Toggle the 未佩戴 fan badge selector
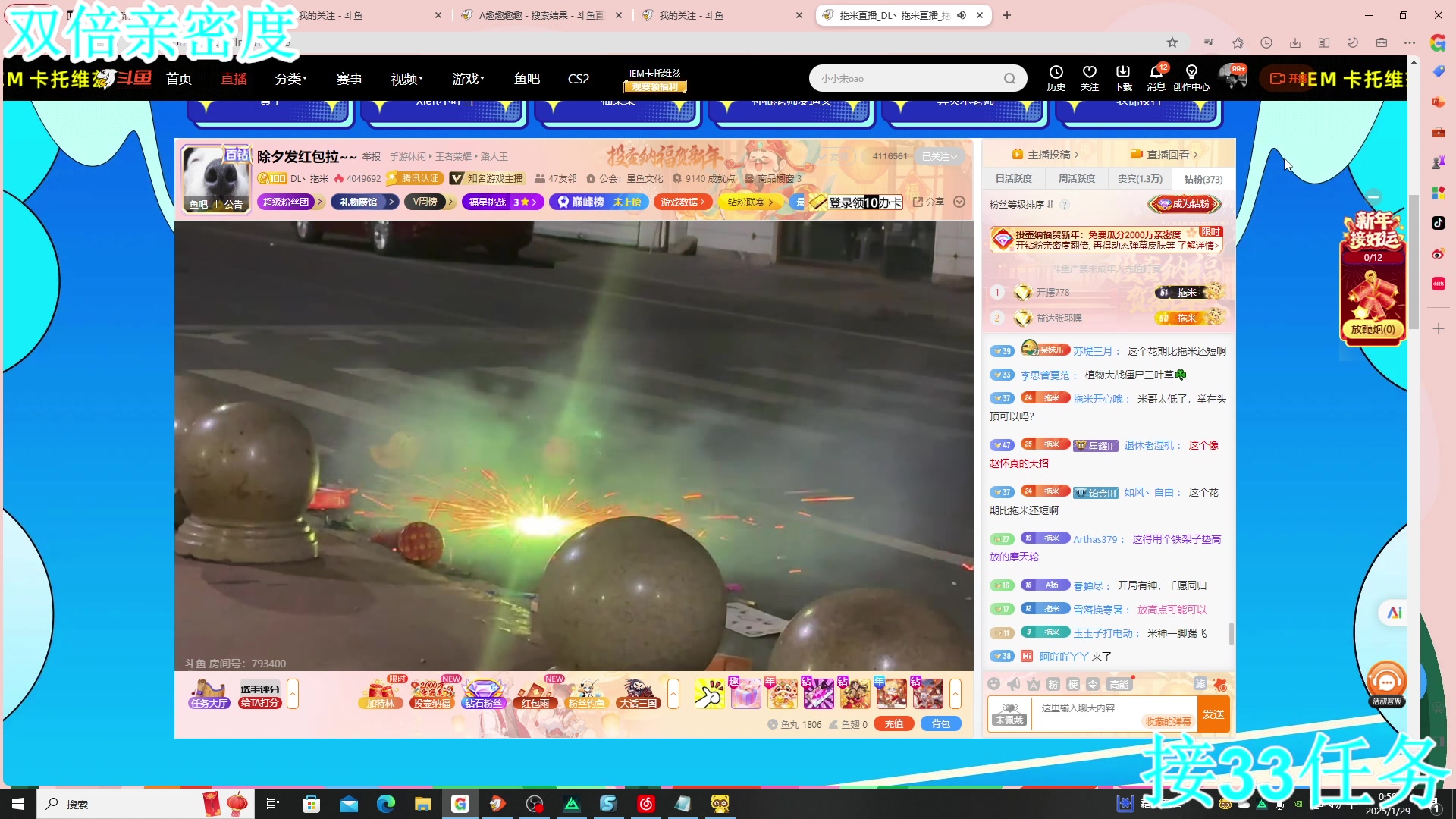Screen dimensions: 1456x819 1009,714
